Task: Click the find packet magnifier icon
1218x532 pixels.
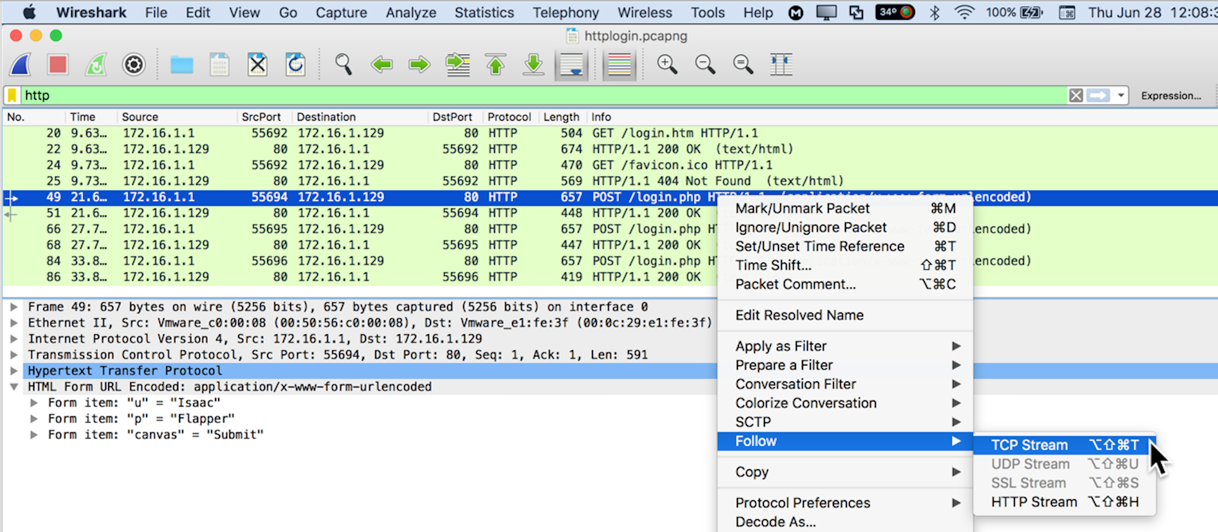Action: [x=343, y=65]
